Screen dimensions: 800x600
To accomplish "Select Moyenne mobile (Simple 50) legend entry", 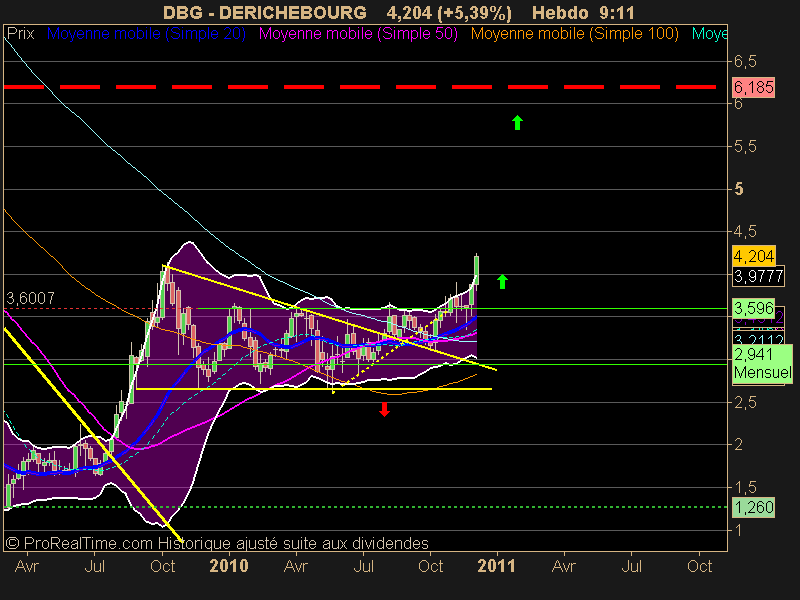I will [x=358, y=34].
